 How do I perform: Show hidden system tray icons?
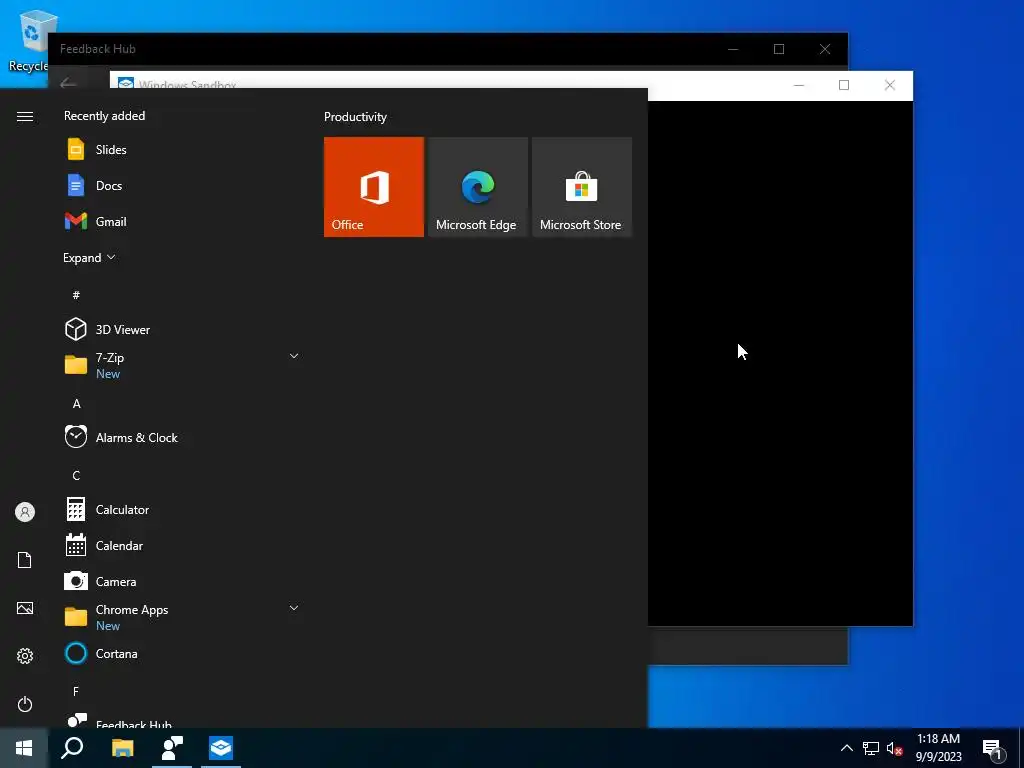[846, 748]
